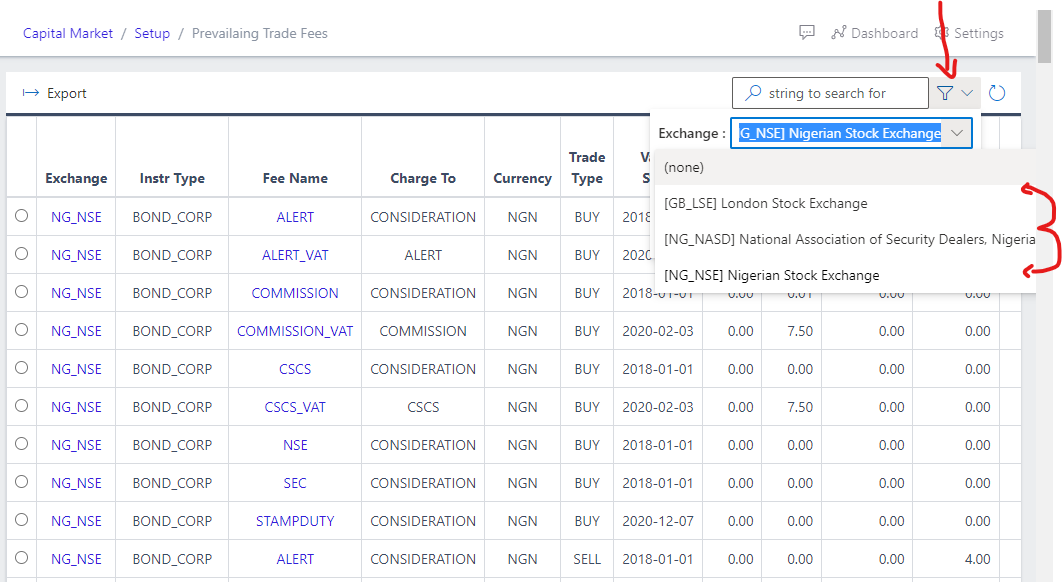Image resolution: width=1063 pixels, height=582 pixels.
Task: Open the feedback comment icon
Action: coord(807,32)
